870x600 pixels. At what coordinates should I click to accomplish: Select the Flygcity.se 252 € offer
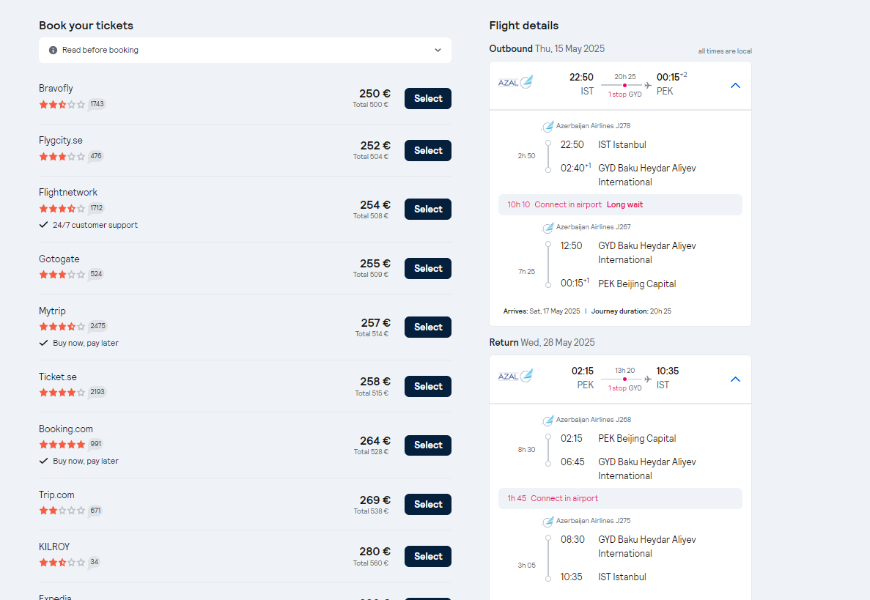[x=428, y=150]
